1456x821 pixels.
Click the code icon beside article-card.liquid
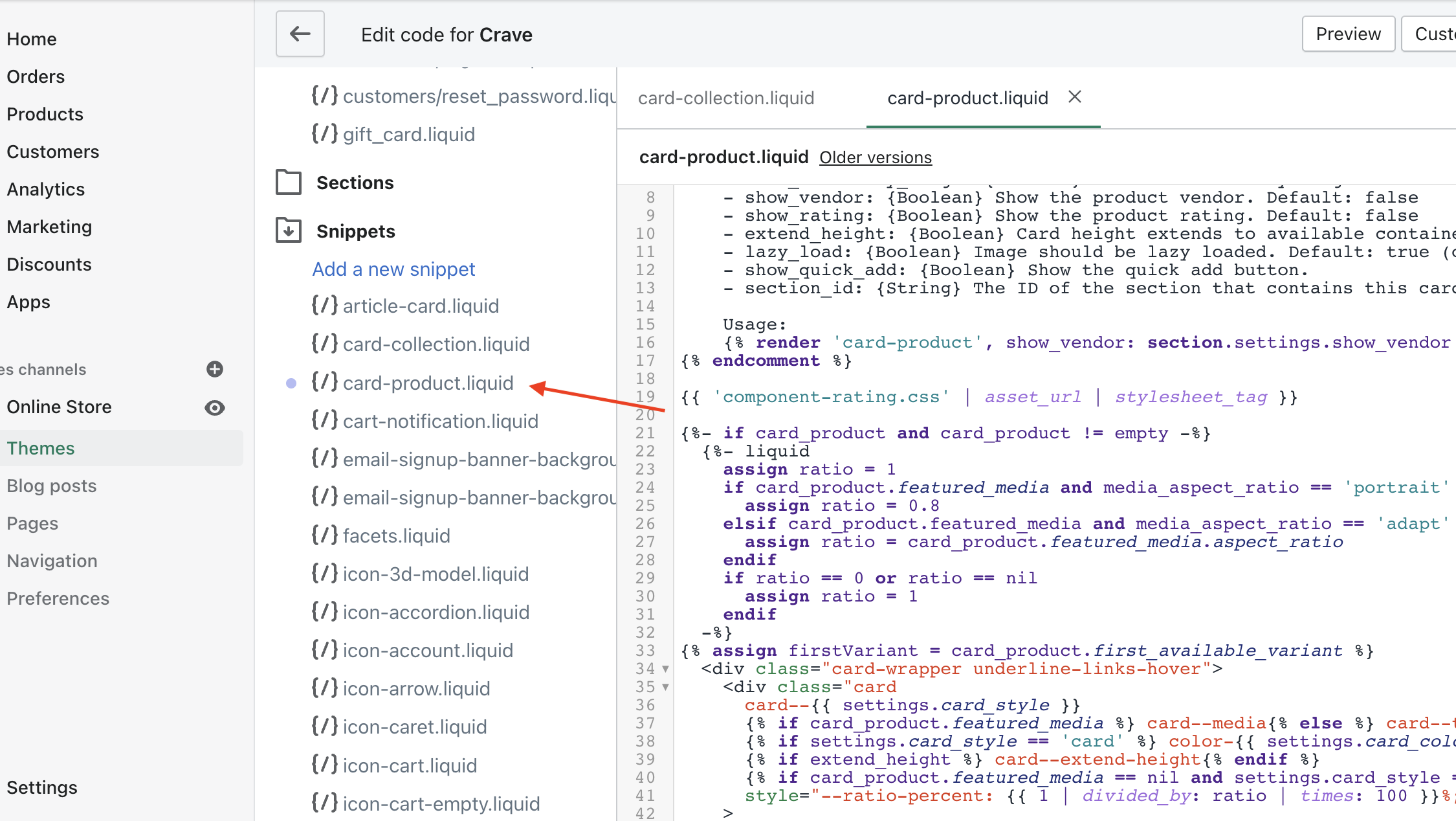pos(325,306)
